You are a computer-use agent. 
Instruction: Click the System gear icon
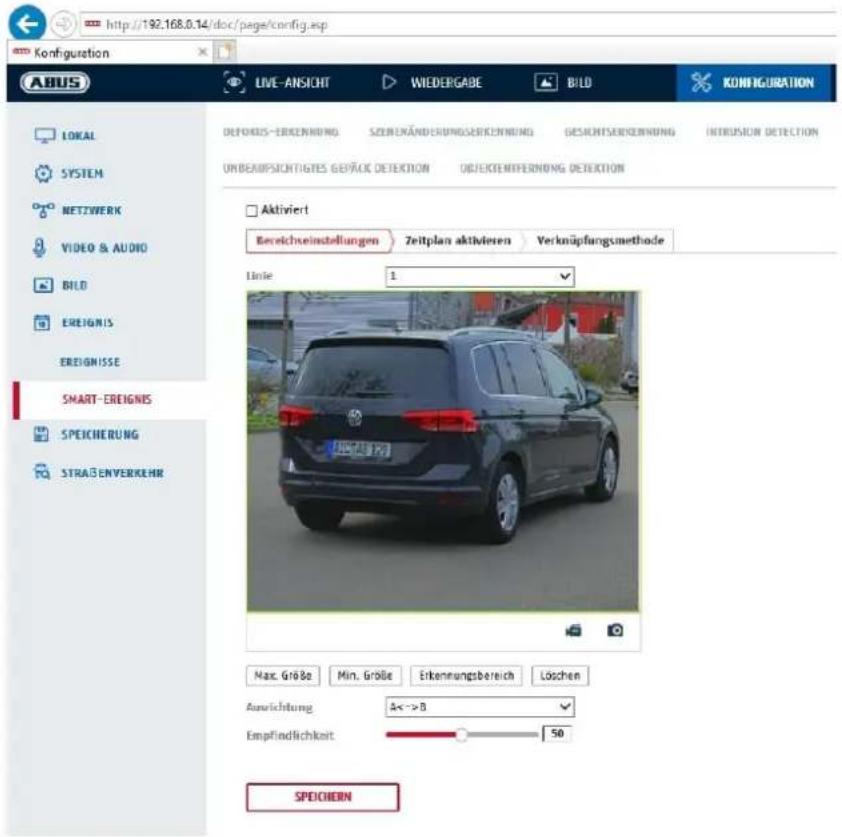(43, 173)
